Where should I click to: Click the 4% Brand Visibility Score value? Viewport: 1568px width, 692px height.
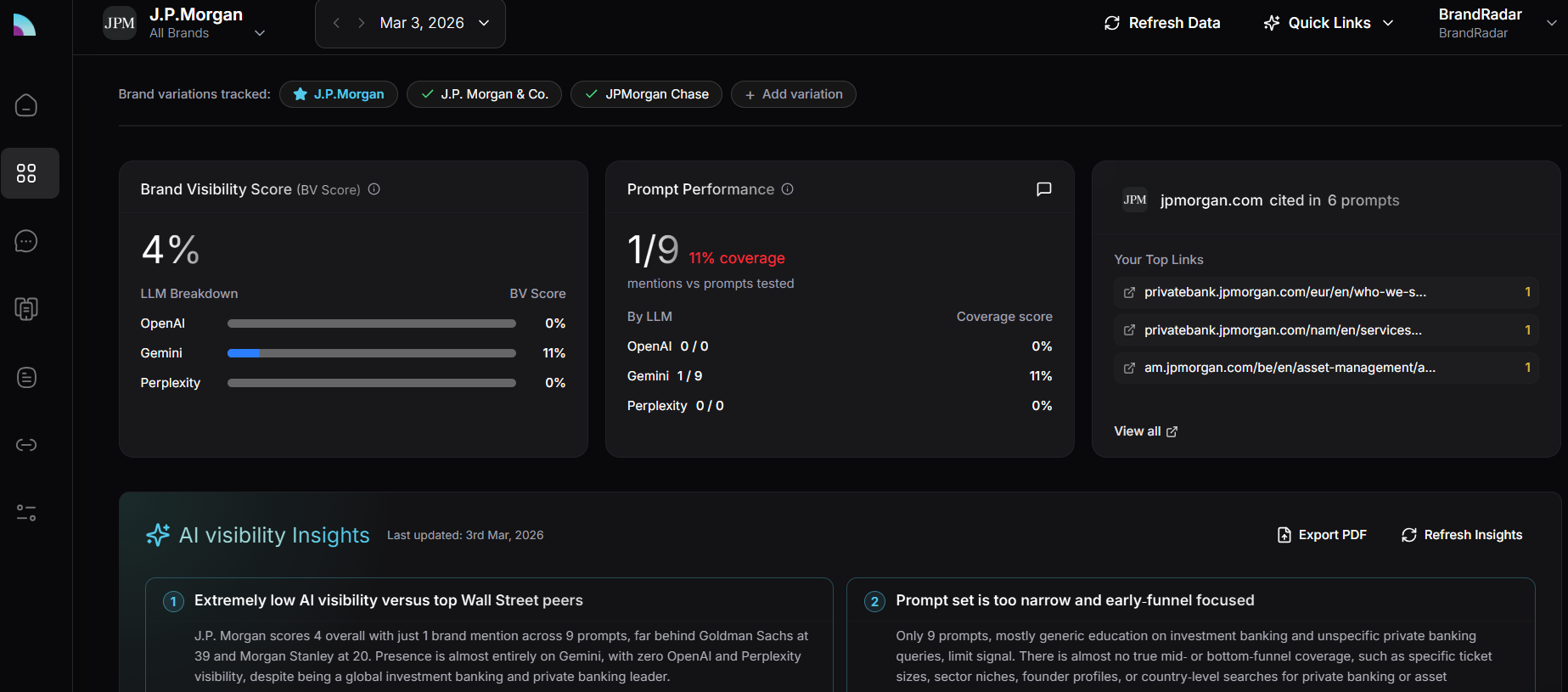171,250
